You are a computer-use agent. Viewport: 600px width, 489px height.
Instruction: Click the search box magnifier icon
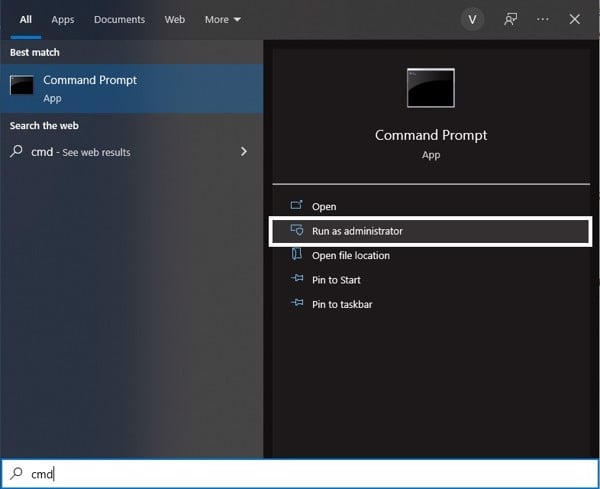[x=16, y=473]
